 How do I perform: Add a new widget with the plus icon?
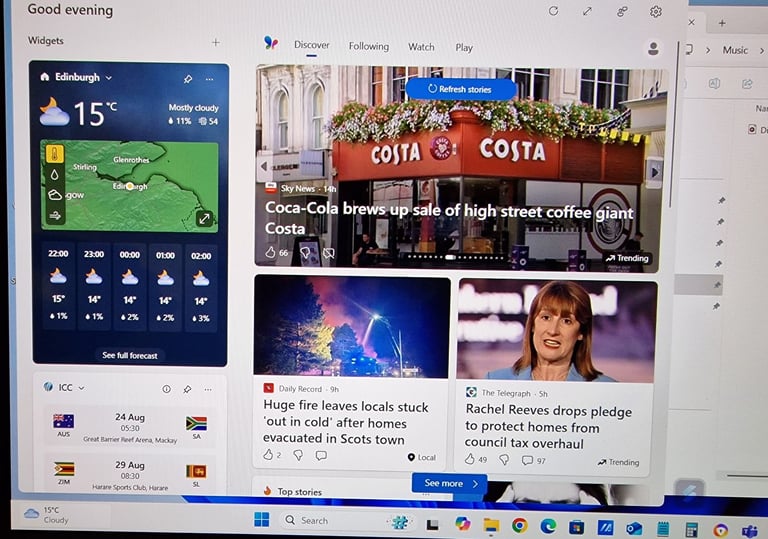216,43
